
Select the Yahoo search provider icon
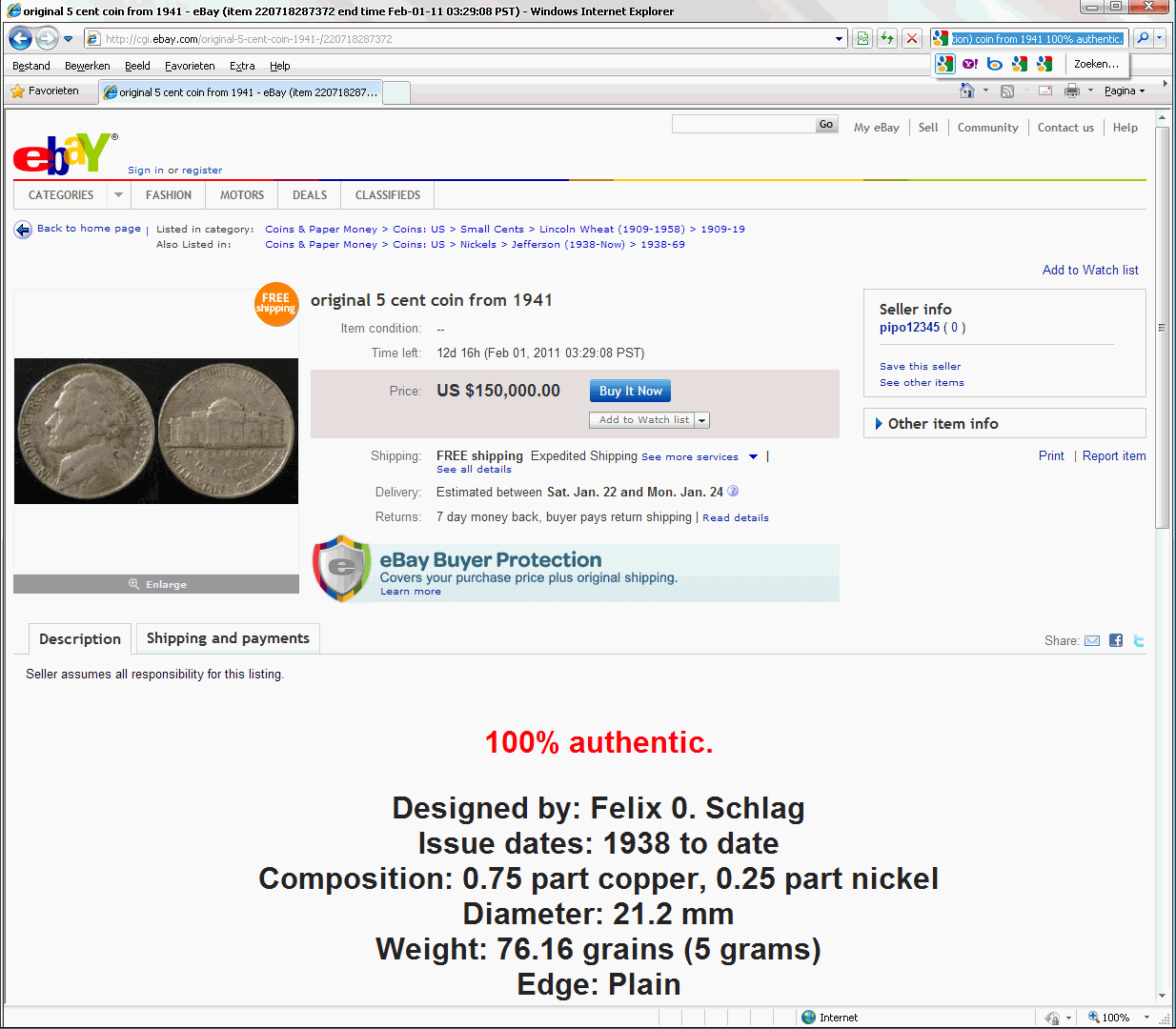(x=970, y=64)
